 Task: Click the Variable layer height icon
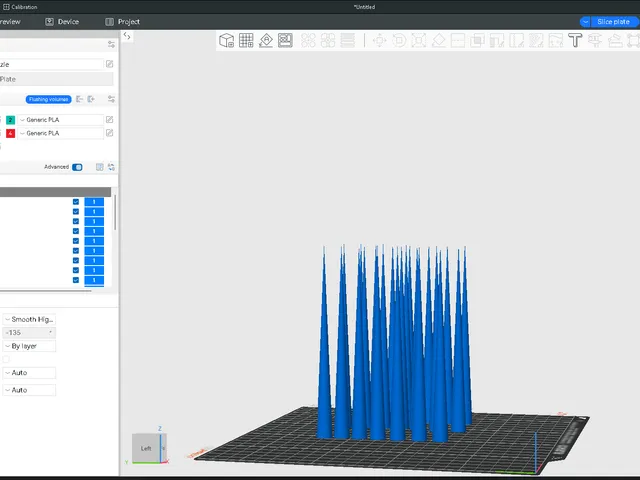click(x=347, y=40)
